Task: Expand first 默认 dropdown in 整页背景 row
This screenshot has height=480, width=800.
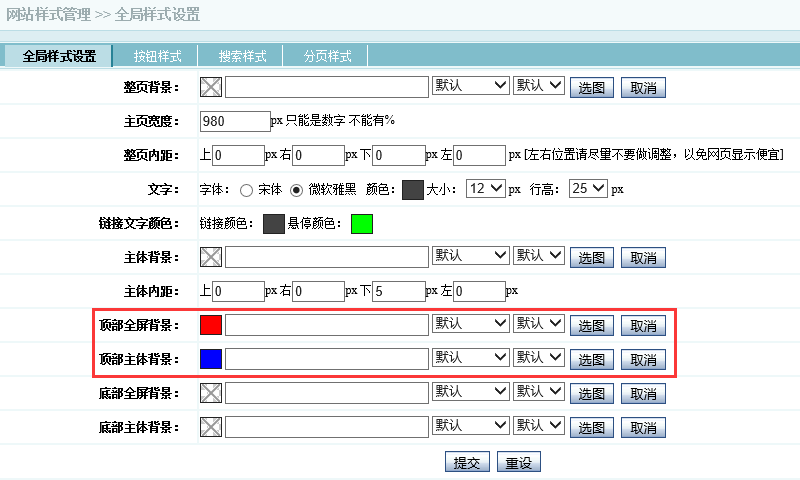Action: click(x=471, y=86)
